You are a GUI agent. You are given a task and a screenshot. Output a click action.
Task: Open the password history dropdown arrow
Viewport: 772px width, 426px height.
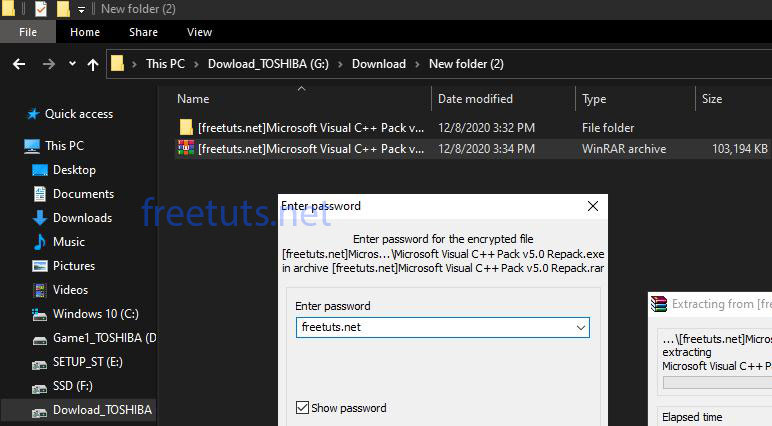pos(581,328)
